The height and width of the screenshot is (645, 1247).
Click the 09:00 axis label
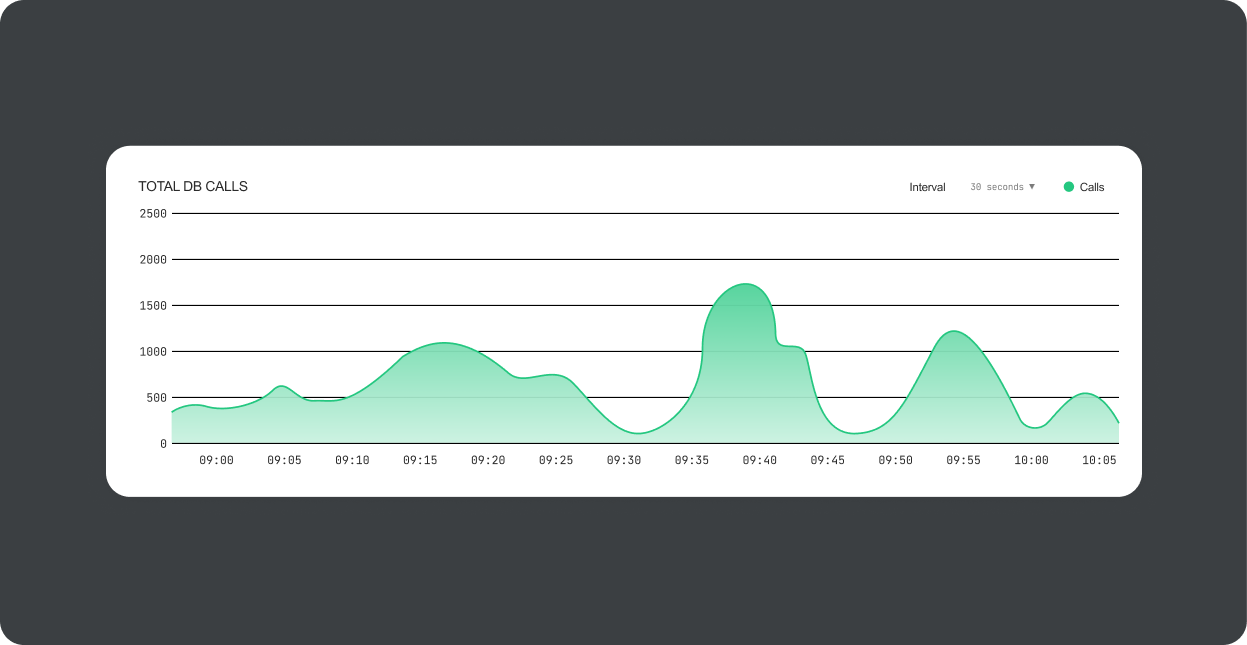point(217,460)
